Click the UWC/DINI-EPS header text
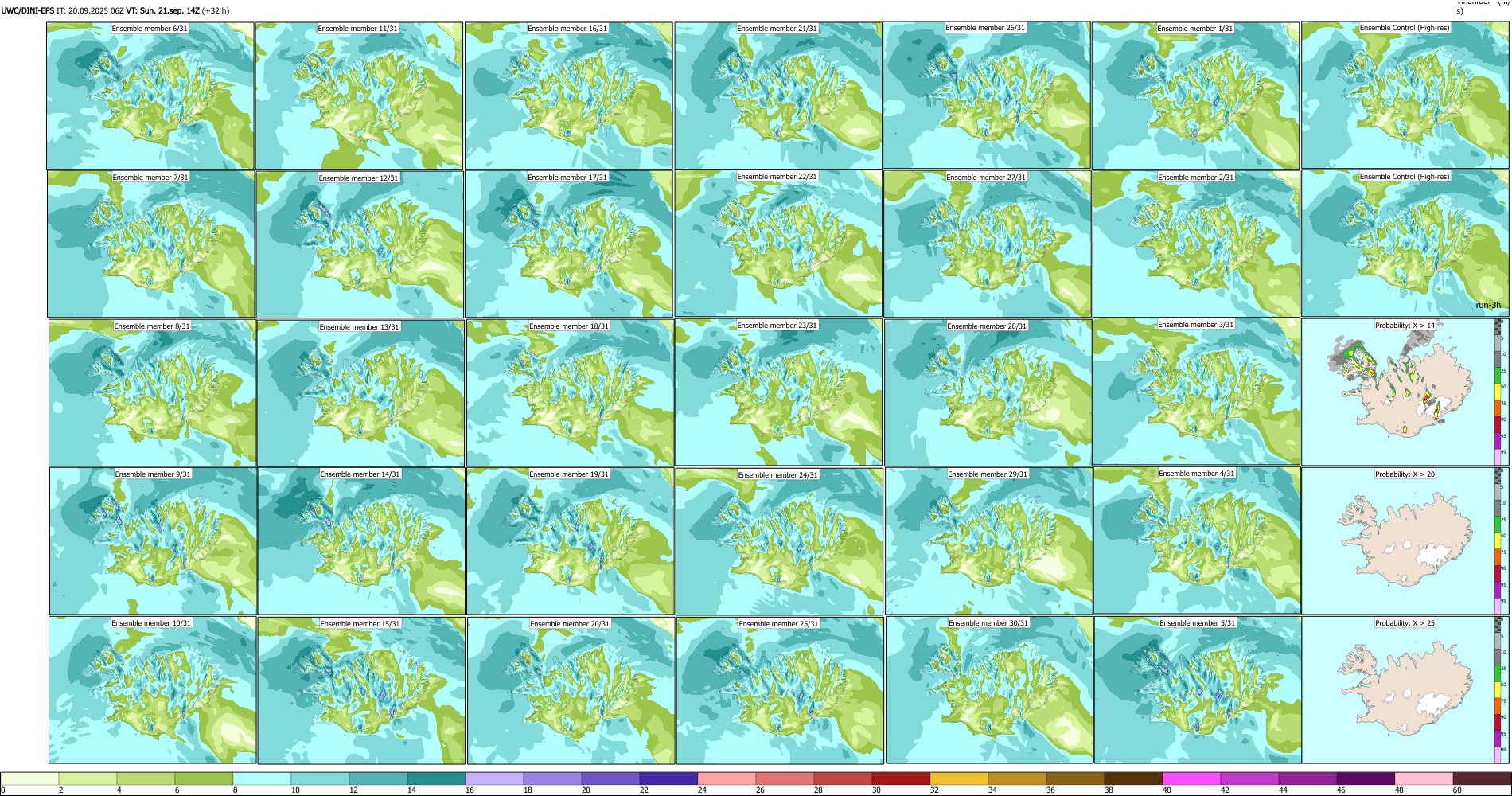The width and height of the screenshot is (1512, 796). (28, 10)
